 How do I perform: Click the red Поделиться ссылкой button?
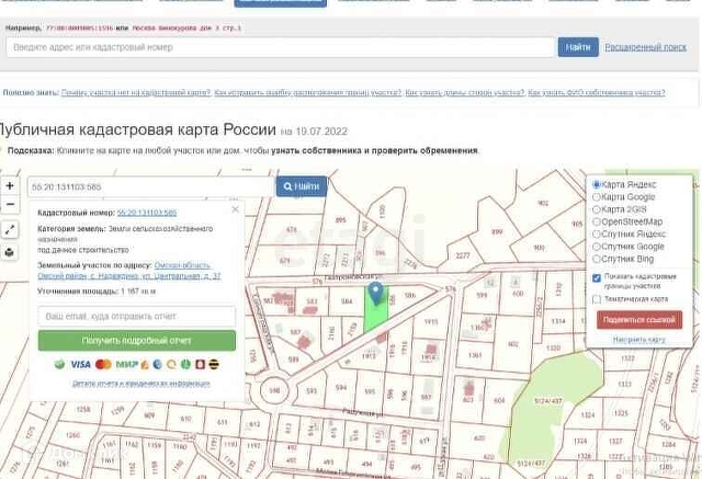pyautogui.click(x=639, y=320)
